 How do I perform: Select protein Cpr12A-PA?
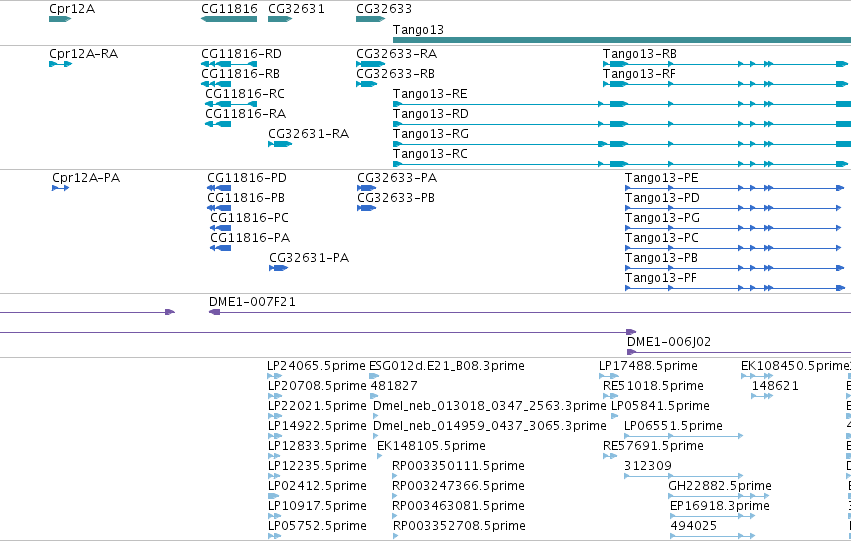(86, 178)
